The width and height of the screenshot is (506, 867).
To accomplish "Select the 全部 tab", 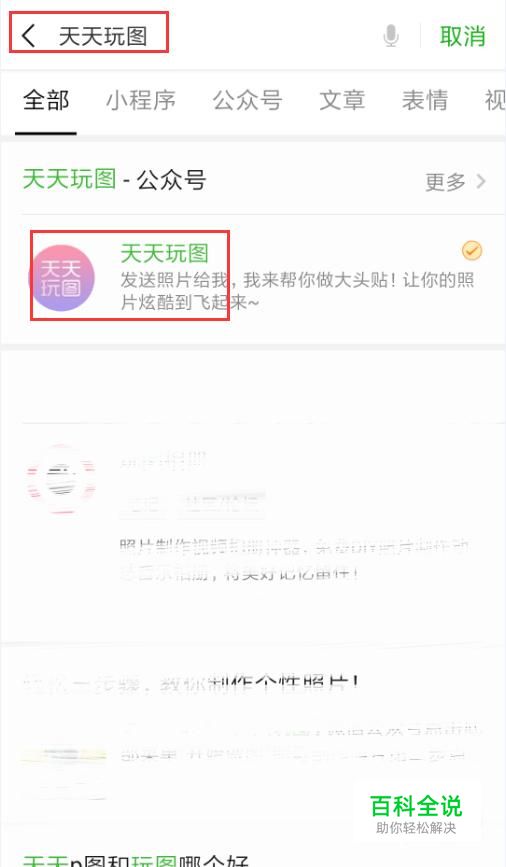I will pyautogui.click(x=46, y=101).
